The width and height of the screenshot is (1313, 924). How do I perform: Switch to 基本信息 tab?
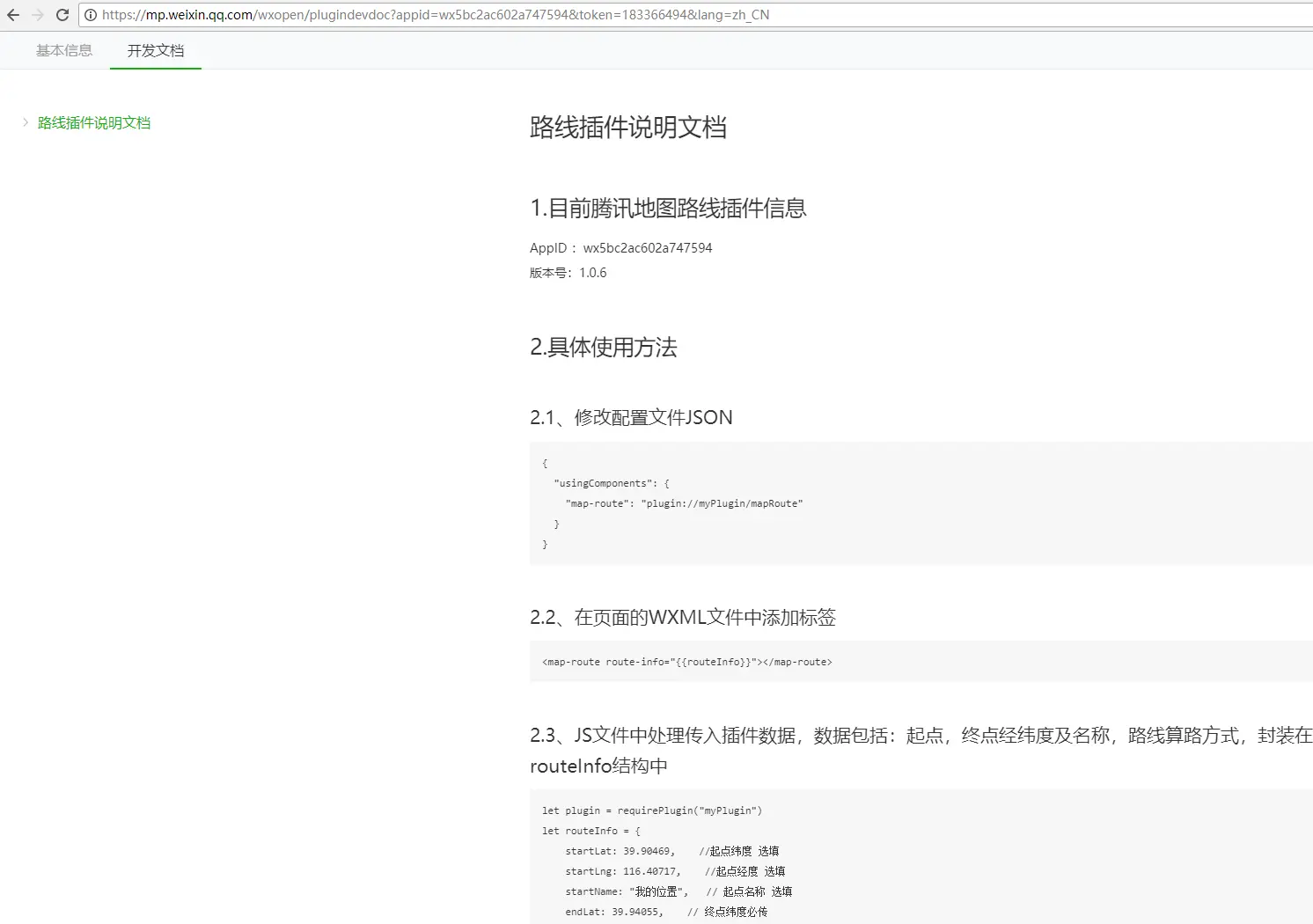(x=64, y=51)
